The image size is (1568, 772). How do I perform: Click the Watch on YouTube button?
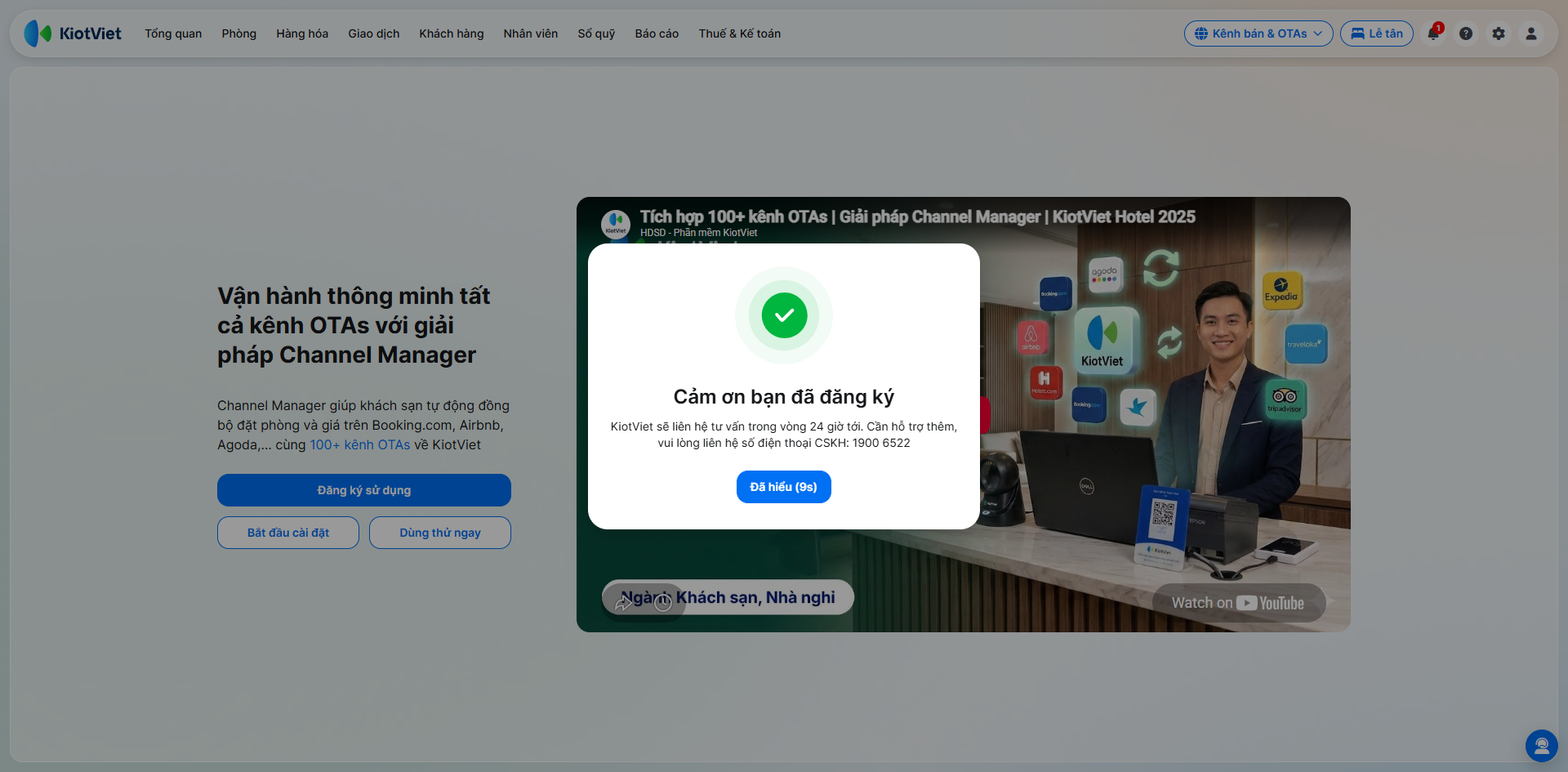pos(1239,603)
